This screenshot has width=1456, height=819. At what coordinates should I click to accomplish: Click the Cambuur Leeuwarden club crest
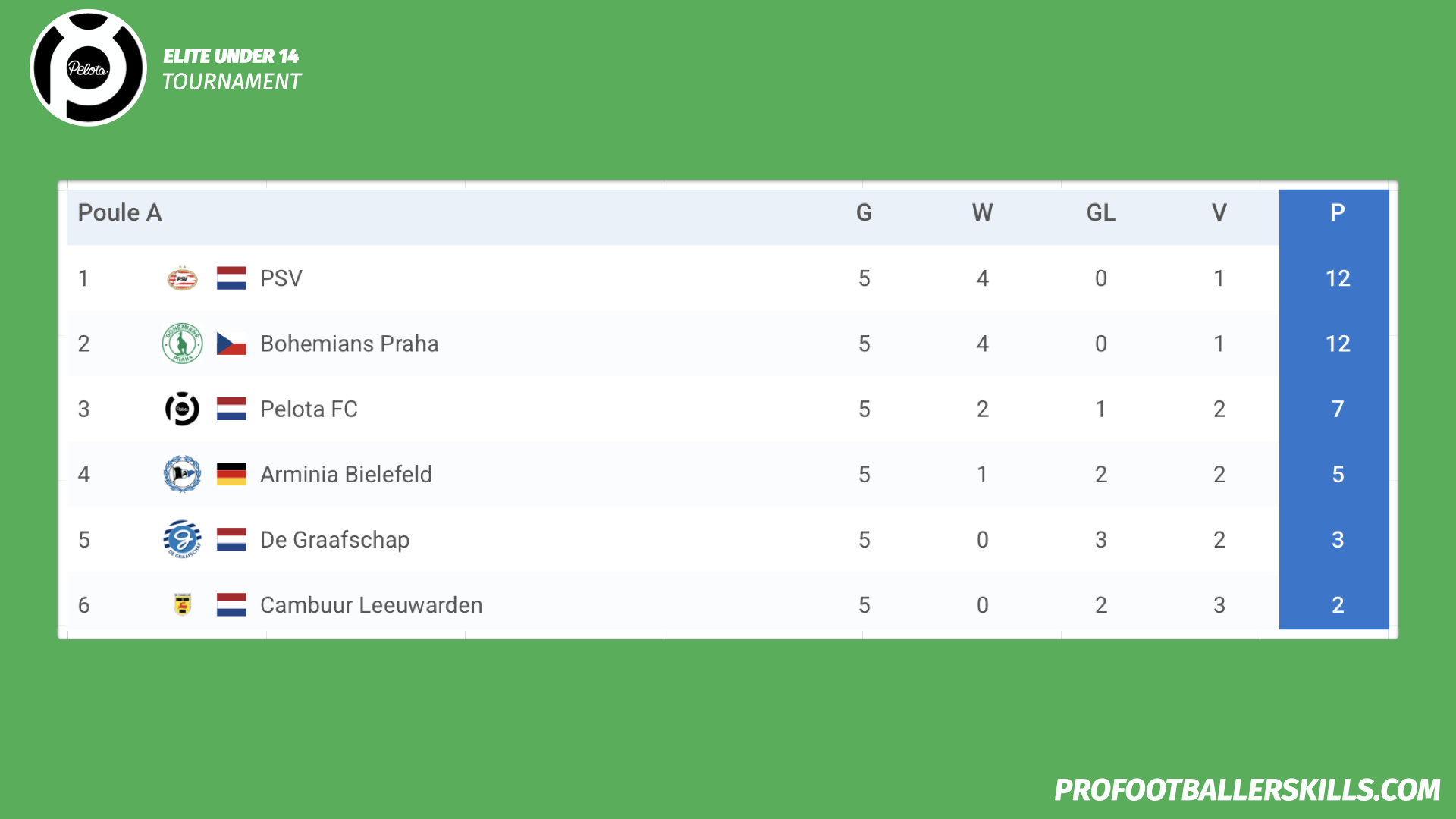182,604
